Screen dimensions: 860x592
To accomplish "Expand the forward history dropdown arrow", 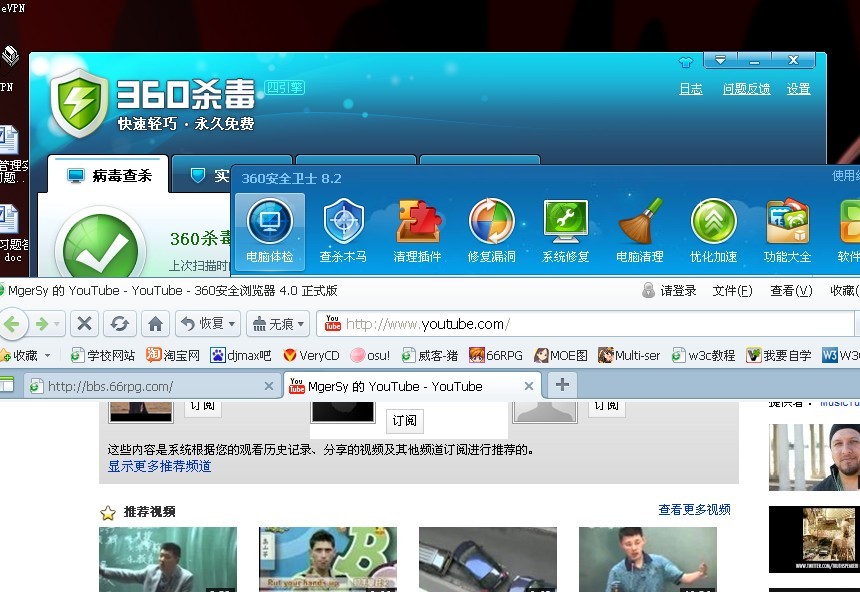I will 56,324.
